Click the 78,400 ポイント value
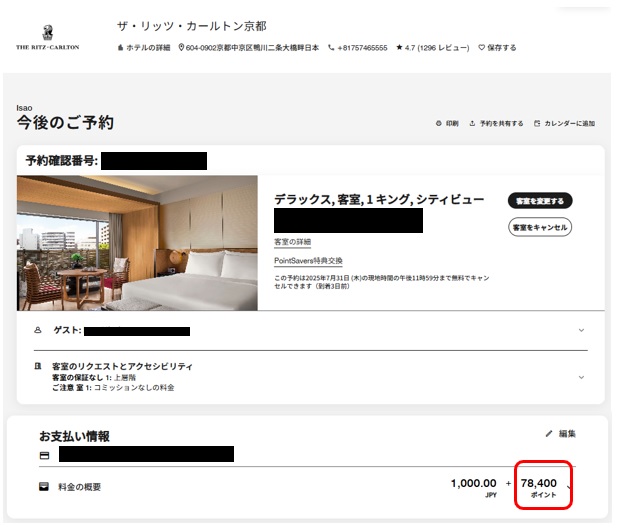Screen dimensions: 617x529 (539, 487)
